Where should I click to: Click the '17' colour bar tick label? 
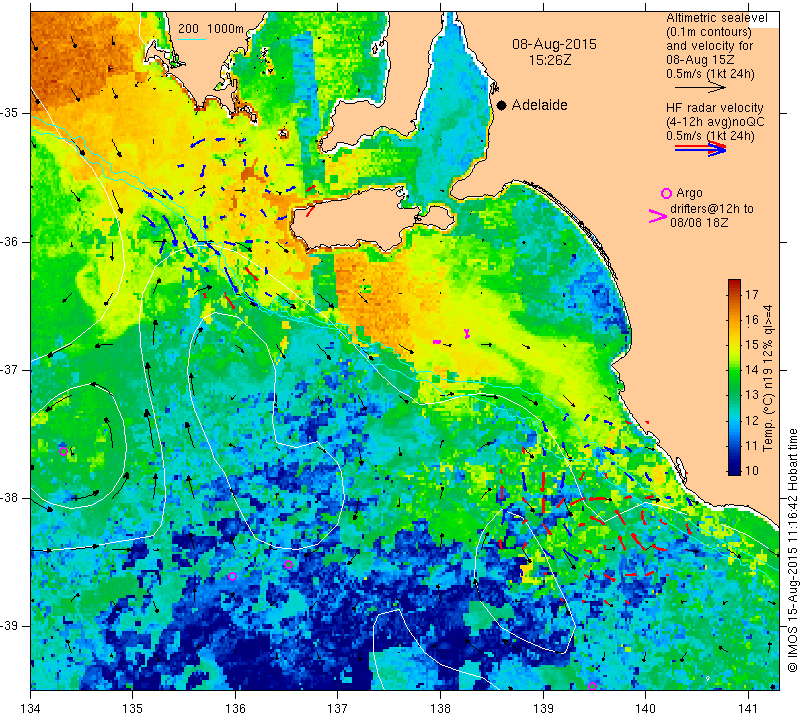point(752,294)
